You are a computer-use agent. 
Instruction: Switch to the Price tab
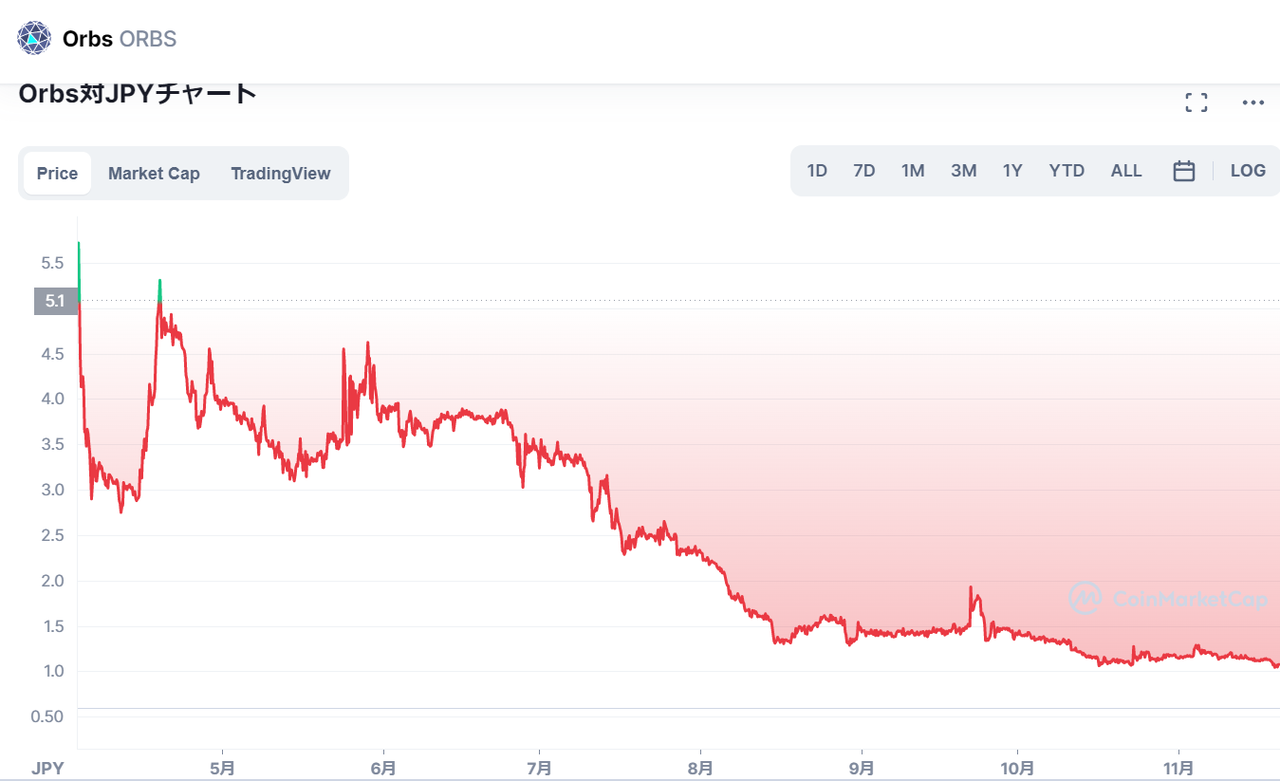pos(57,173)
